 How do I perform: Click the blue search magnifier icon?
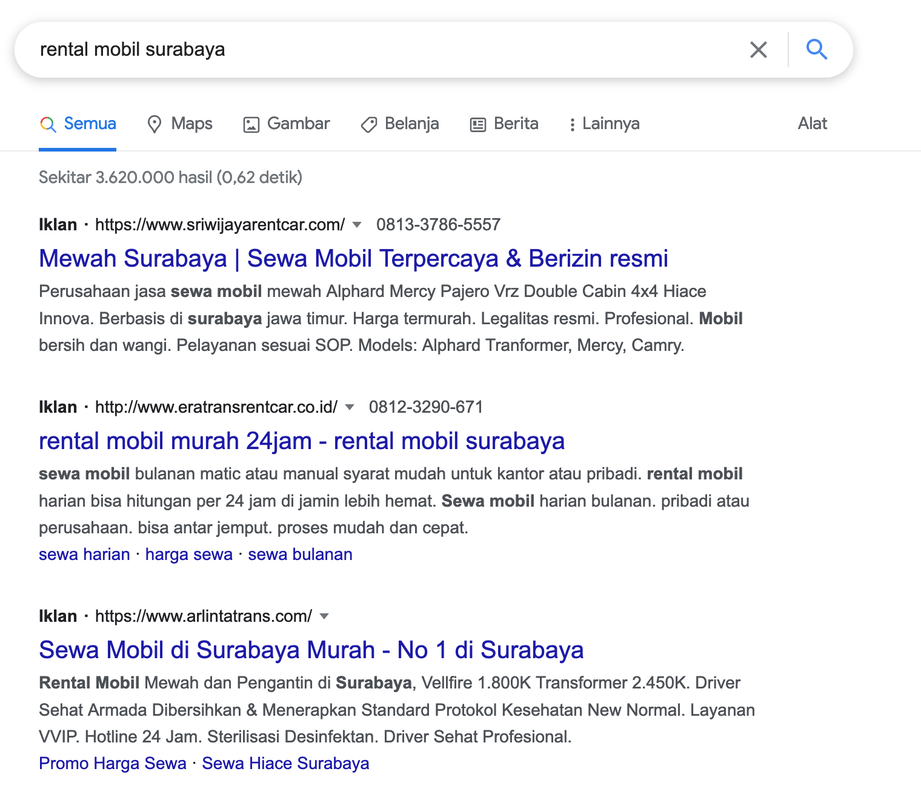tap(816, 49)
